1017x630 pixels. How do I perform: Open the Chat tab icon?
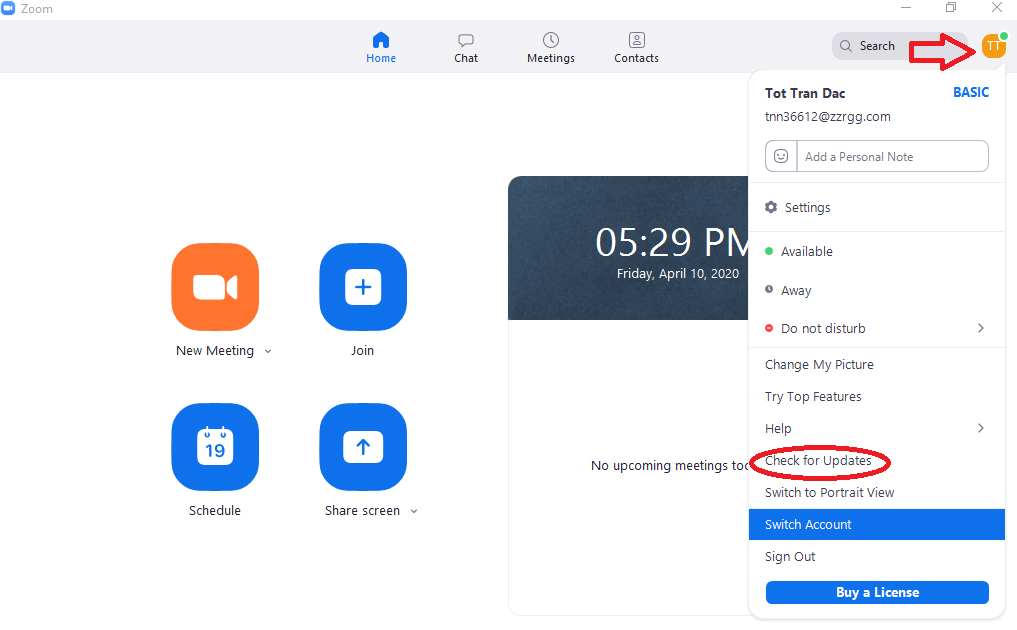point(466,41)
